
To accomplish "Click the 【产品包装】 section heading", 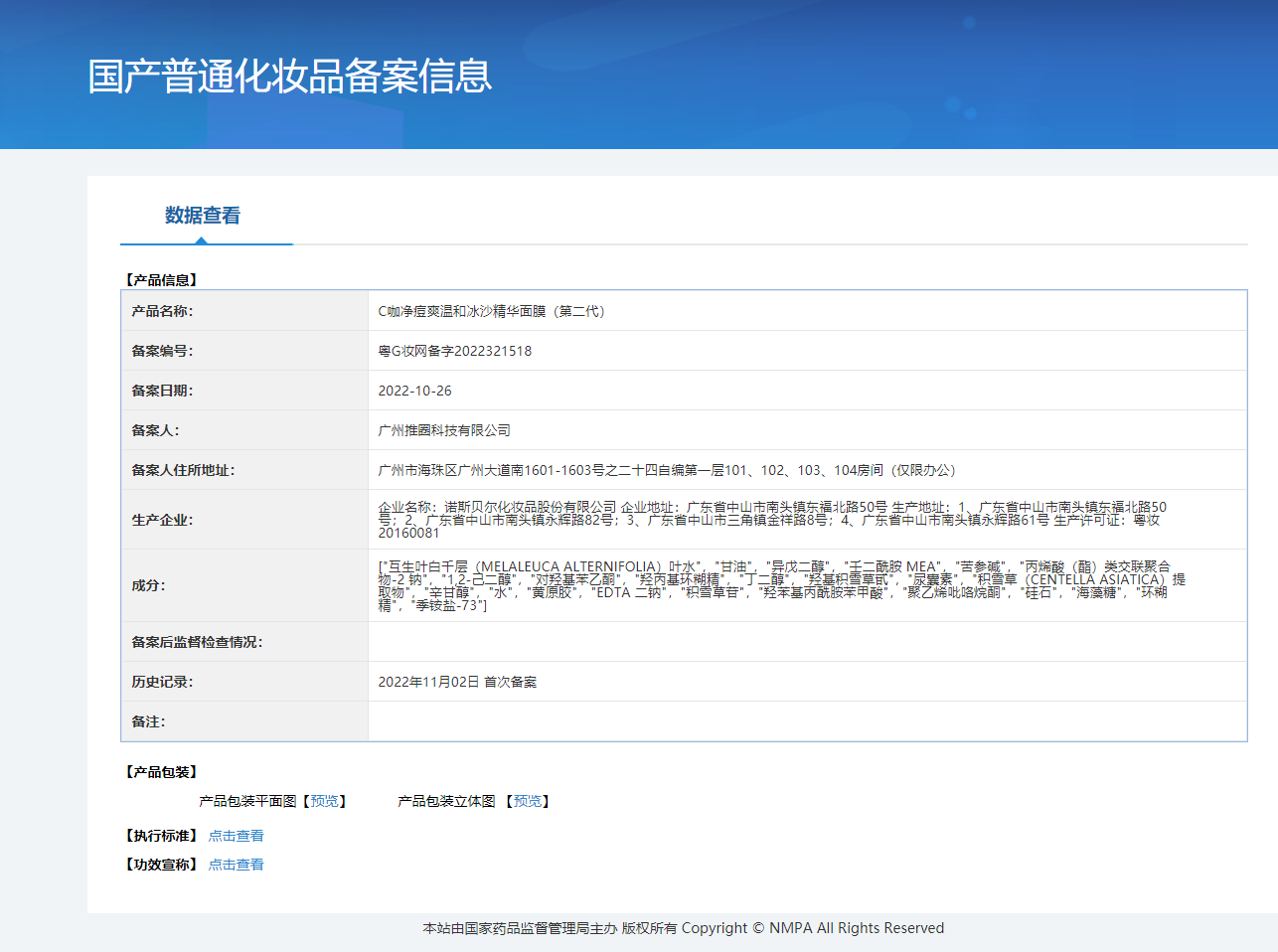I will click(x=161, y=772).
